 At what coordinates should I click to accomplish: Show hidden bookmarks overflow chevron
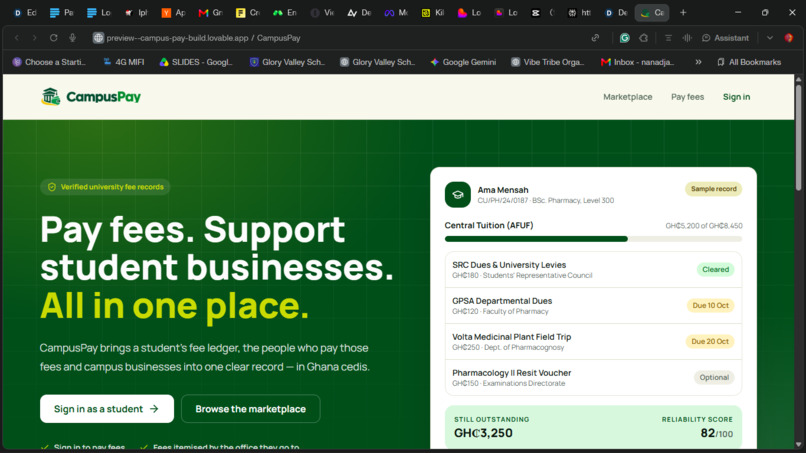(x=698, y=62)
